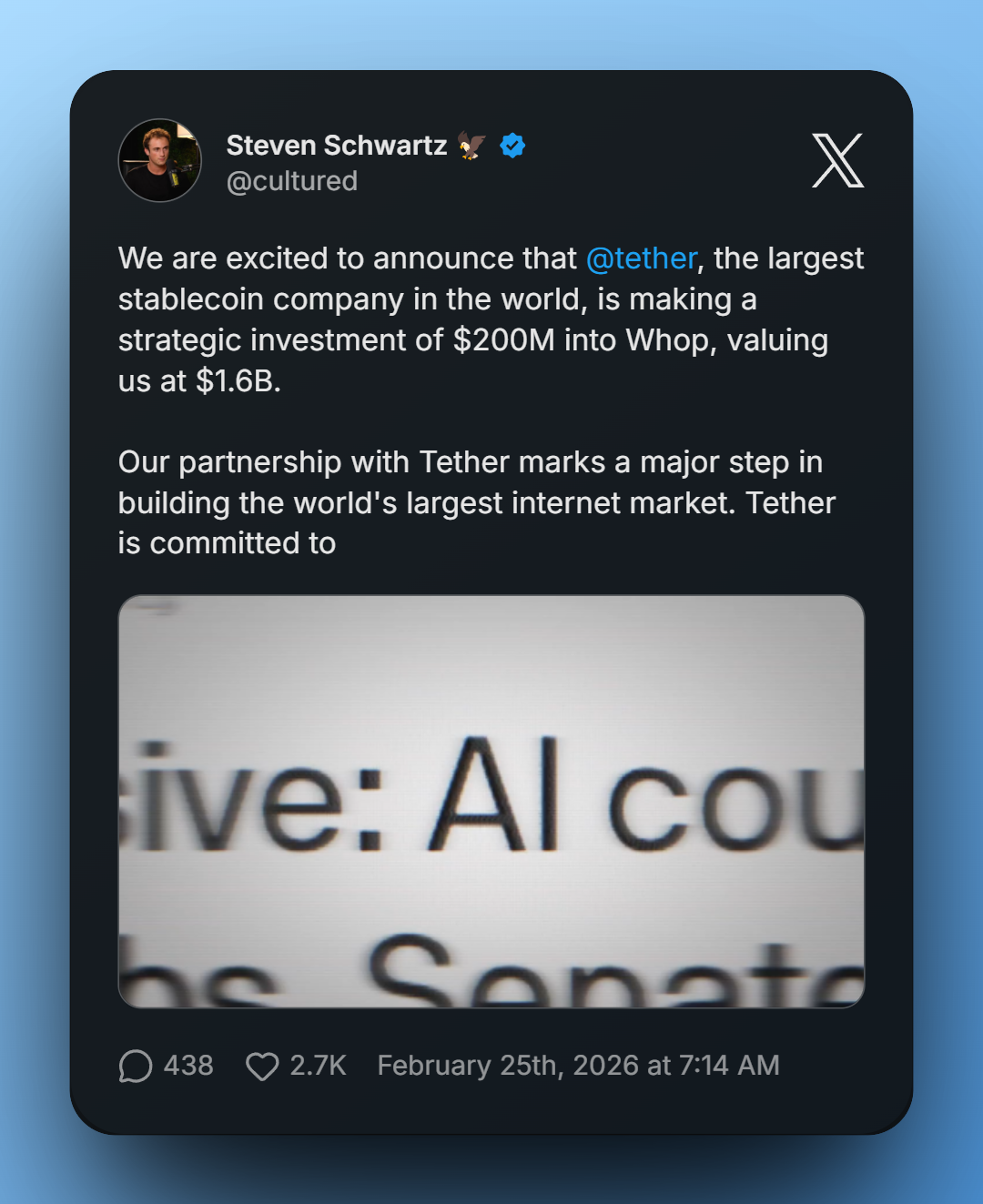Click the truncated "is committed to" line
This screenshot has height=1204, width=983.
click(x=227, y=543)
